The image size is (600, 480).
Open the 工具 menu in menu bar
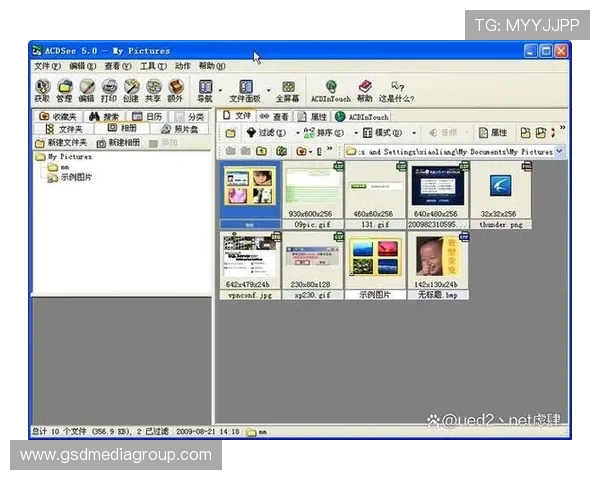[153, 66]
